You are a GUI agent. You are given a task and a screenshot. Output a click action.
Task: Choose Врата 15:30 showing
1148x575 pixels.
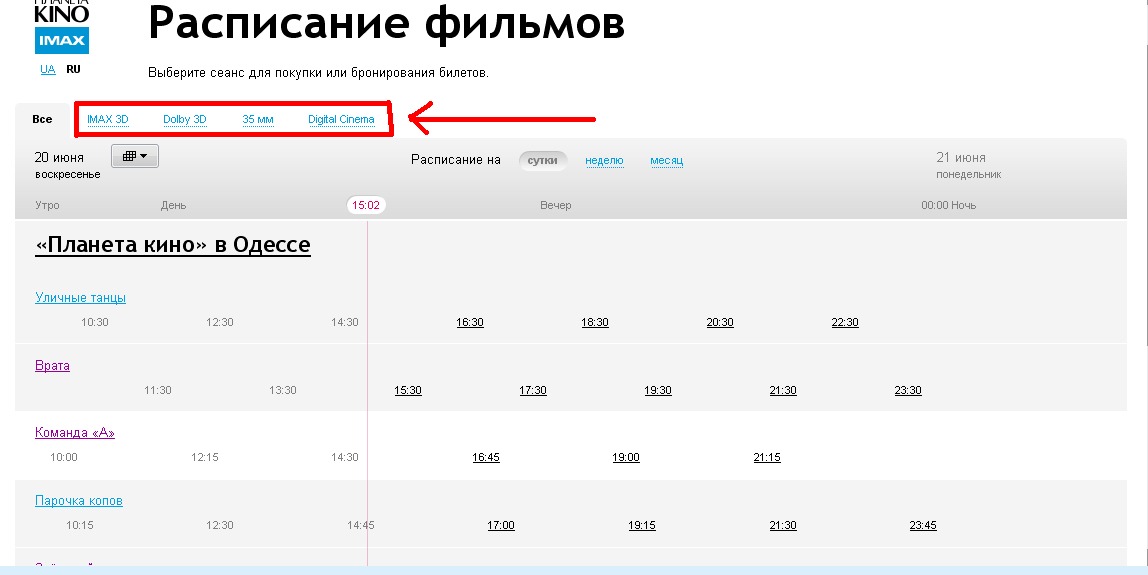408,390
